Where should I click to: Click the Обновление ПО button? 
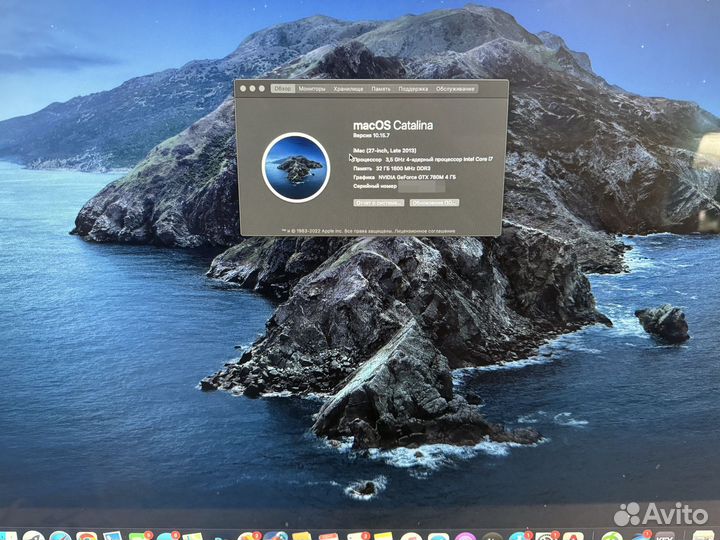(434, 202)
